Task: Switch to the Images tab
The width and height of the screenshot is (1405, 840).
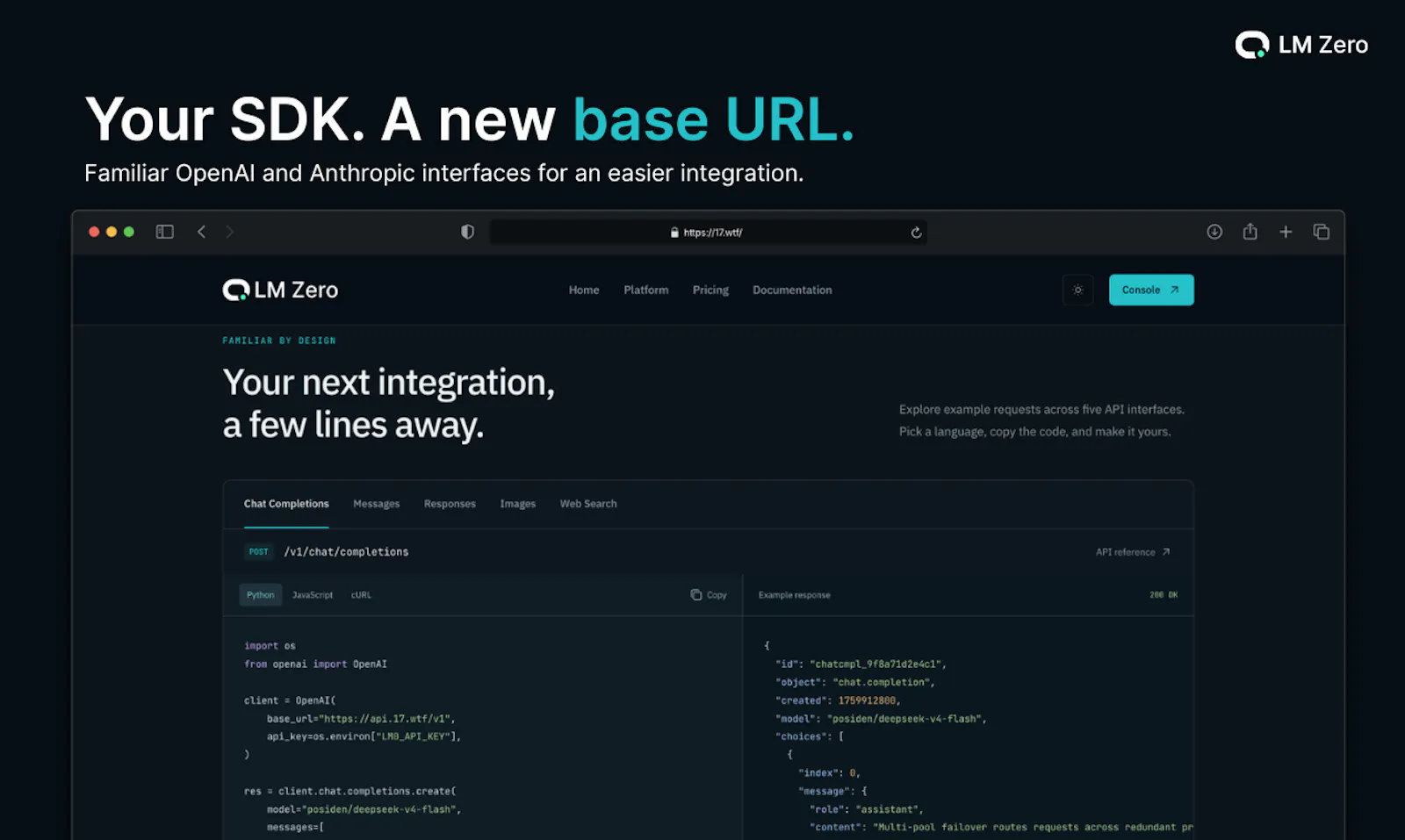Action: (517, 504)
